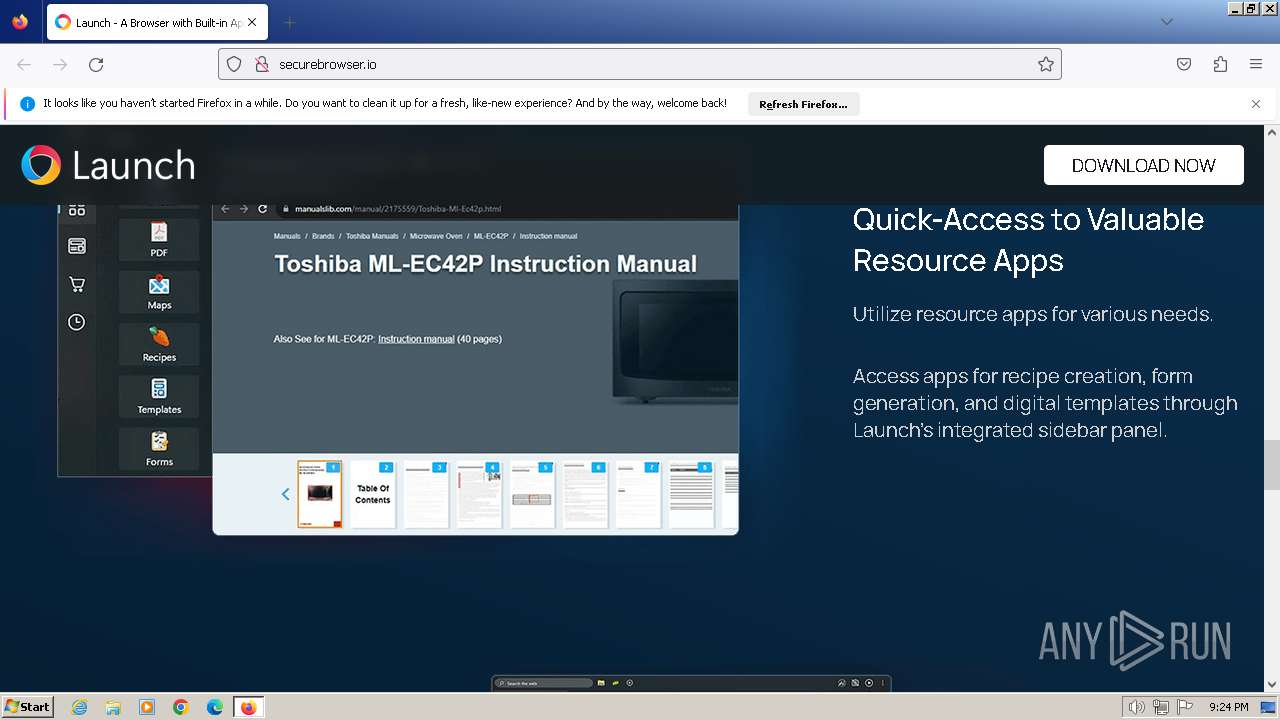Image resolution: width=1280 pixels, height=720 pixels.
Task: Click Microwave Oven breadcrumb
Action: click(x=436, y=236)
